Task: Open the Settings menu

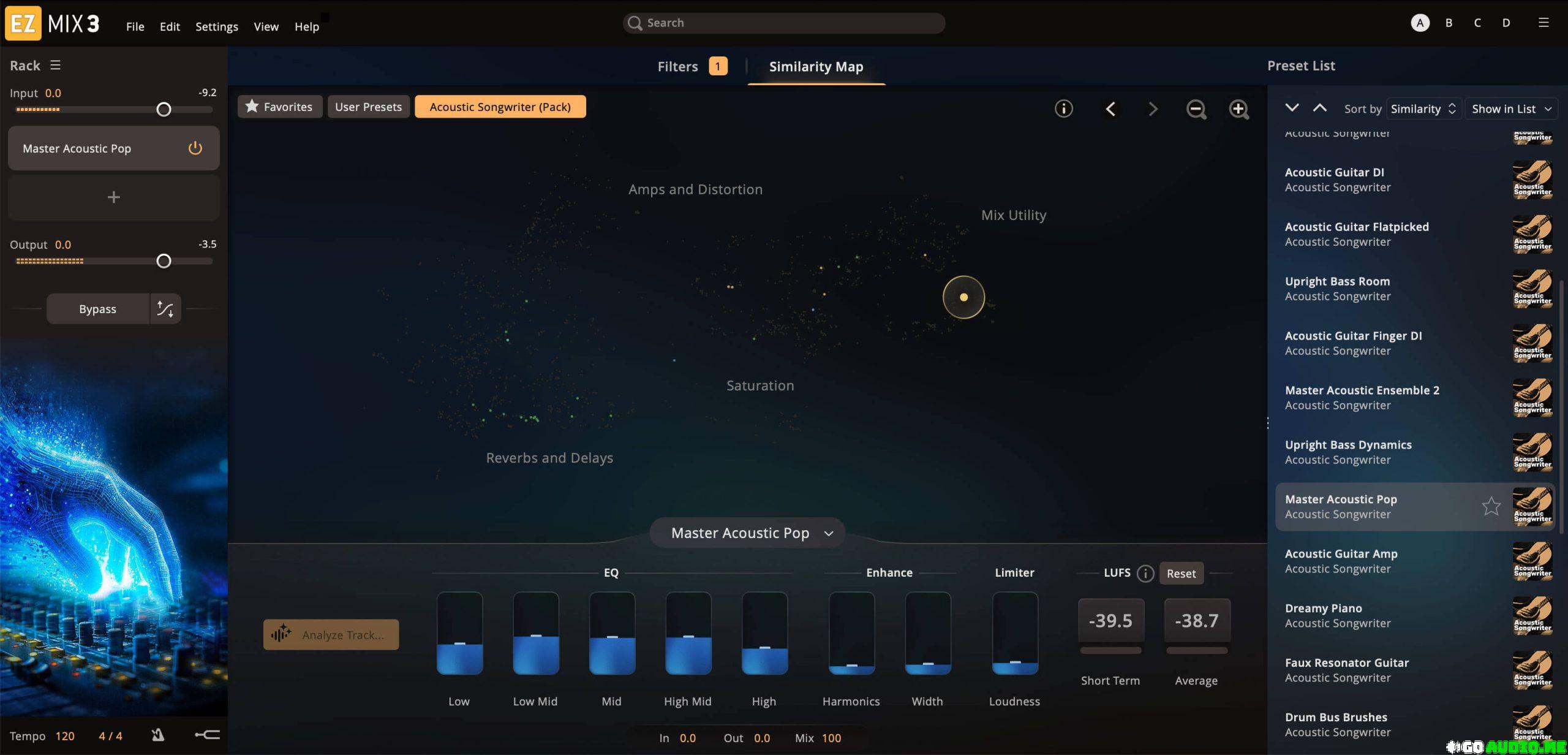Action: pos(216,26)
